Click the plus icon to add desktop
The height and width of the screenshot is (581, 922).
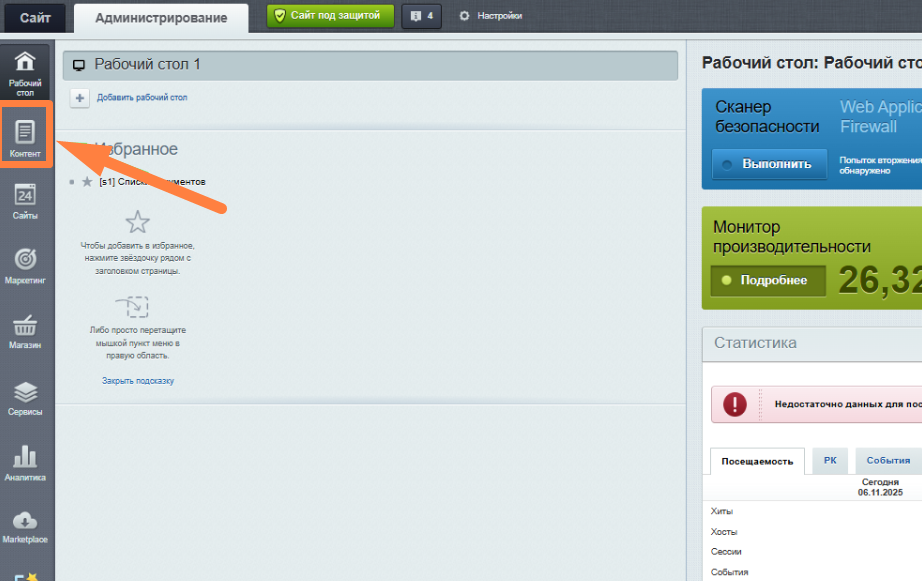point(80,98)
